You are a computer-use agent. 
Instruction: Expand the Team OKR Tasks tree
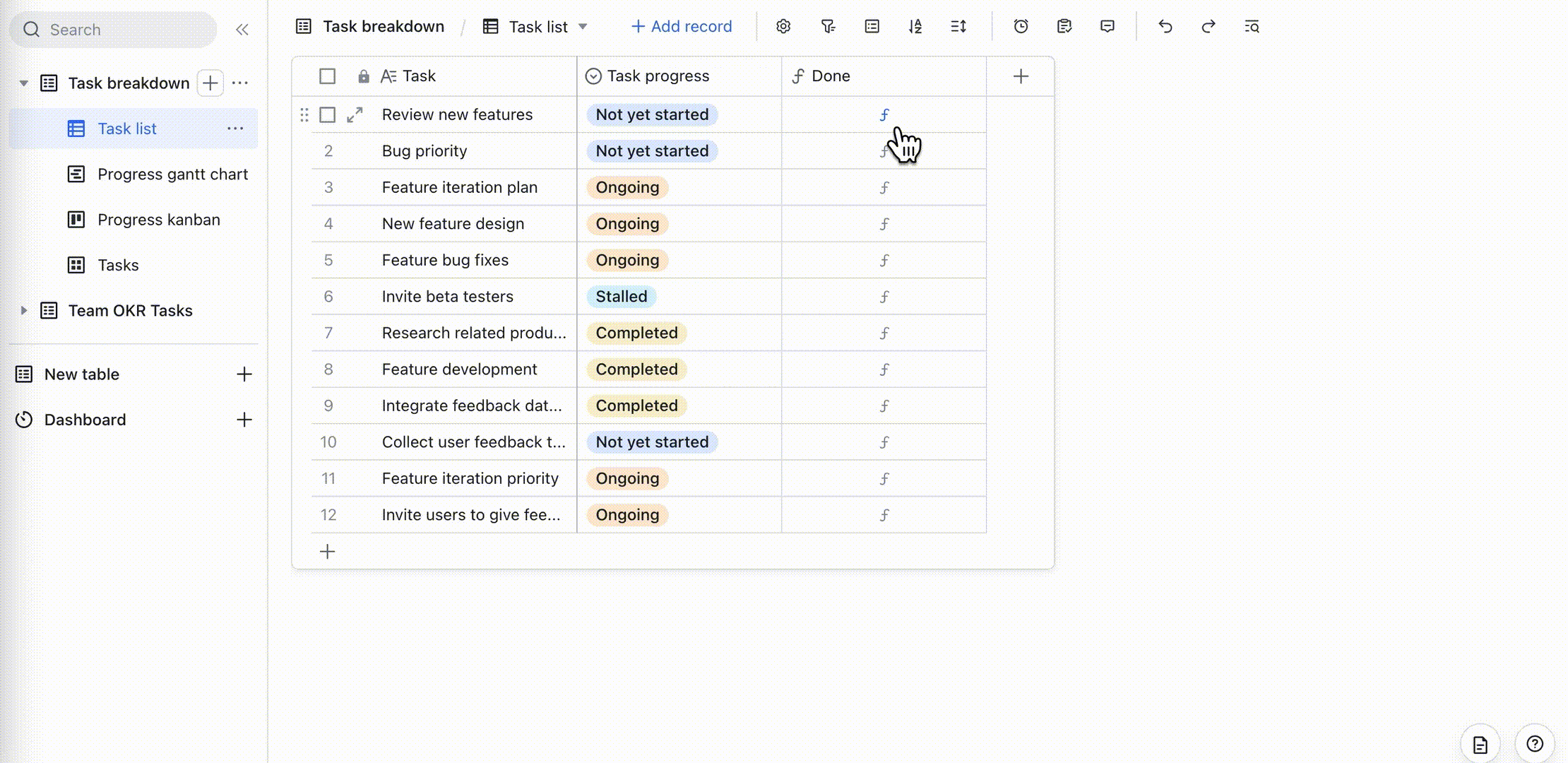tap(23, 310)
